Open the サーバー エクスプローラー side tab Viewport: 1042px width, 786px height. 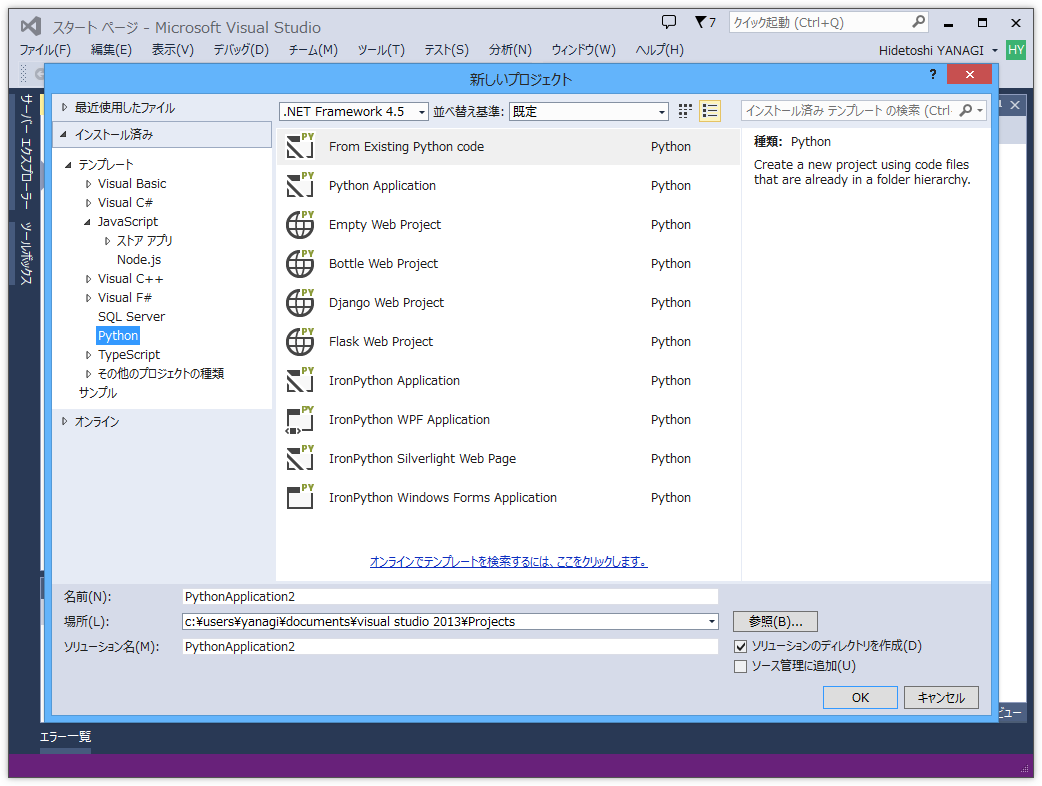(26, 151)
